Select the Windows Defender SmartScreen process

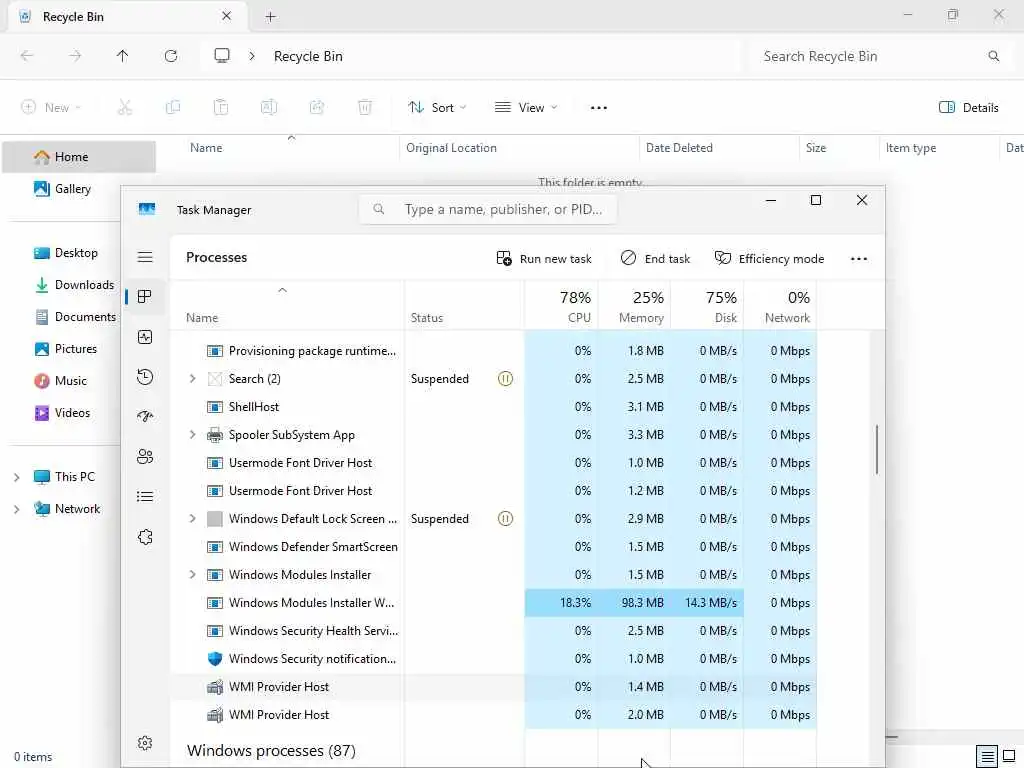pos(493,547)
